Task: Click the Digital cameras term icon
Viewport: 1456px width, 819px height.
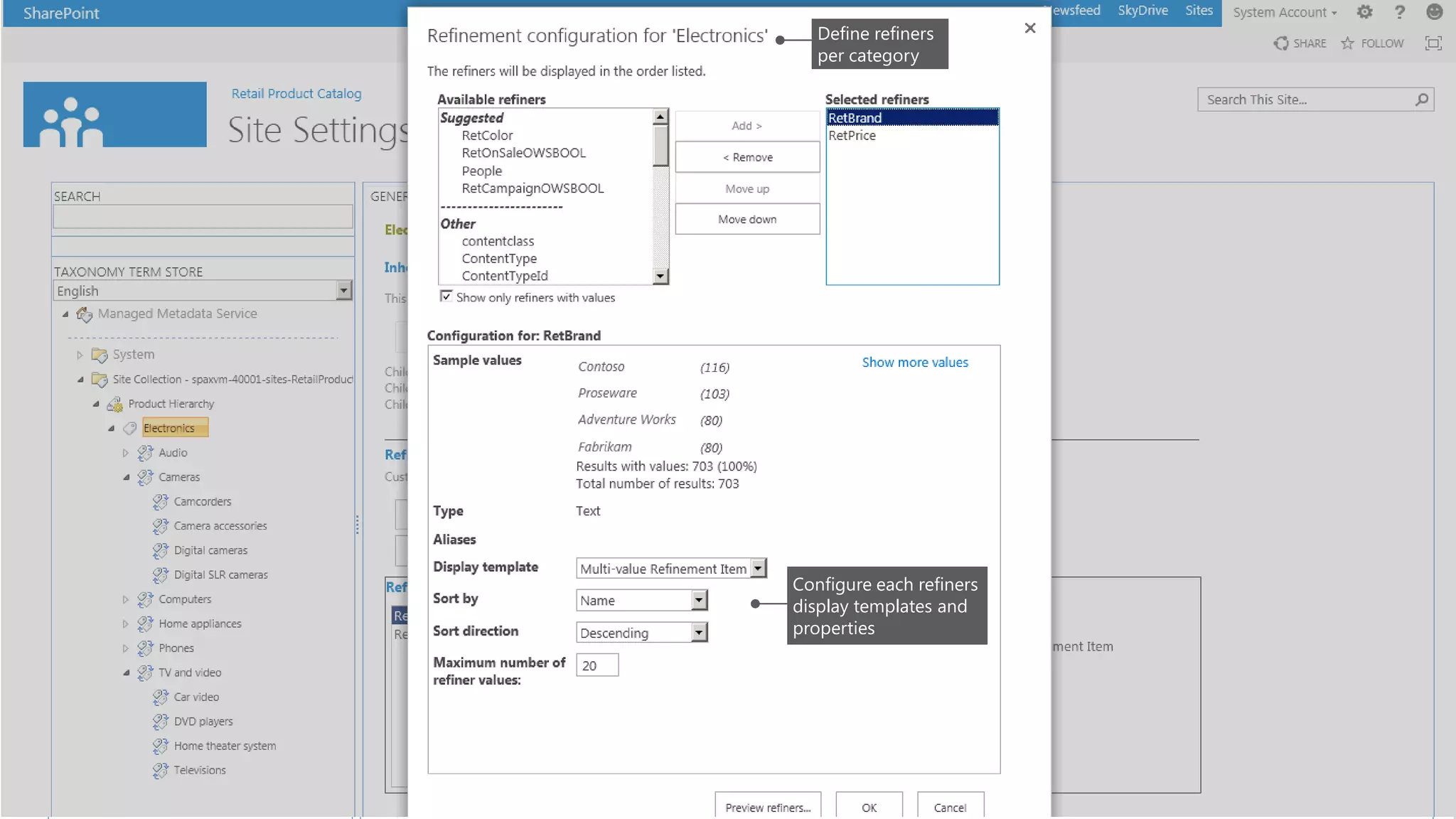Action: [160, 551]
